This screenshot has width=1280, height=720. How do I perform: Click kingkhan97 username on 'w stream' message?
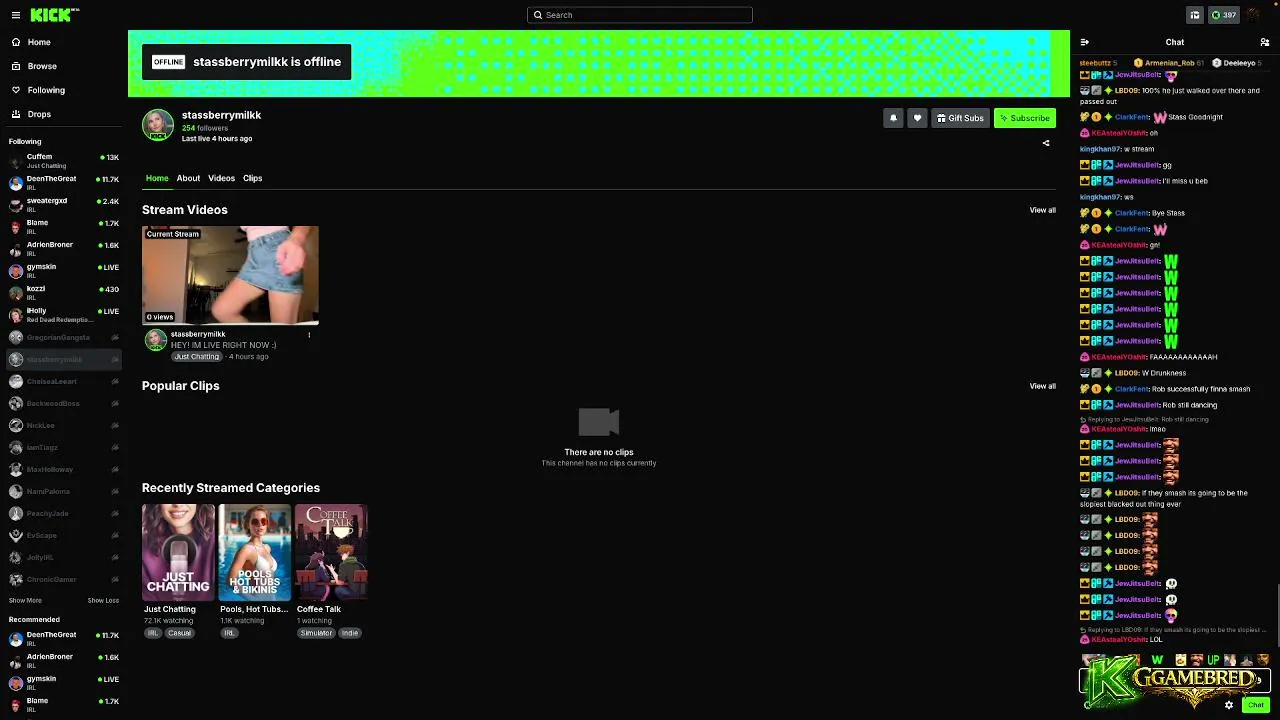click(x=1100, y=149)
